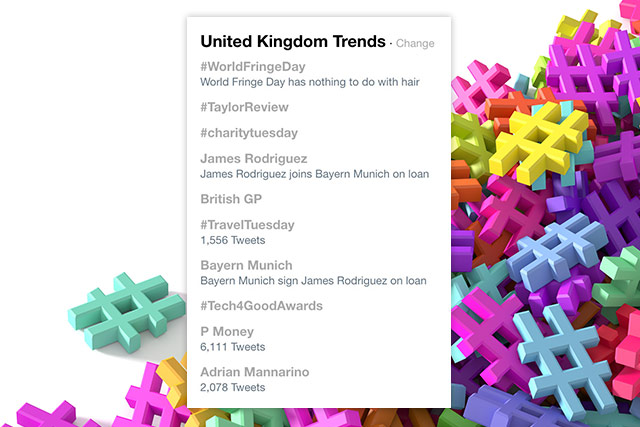
Task: Open the #Tech4GoodAwards trend
Action: click(261, 306)
